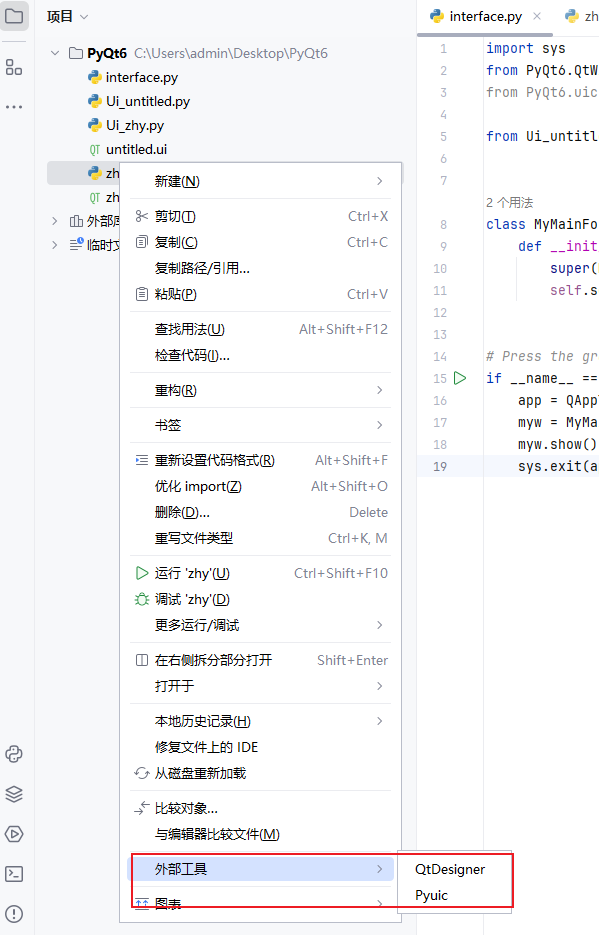Switch to the interface.py editor tab
Image resolution: width=599 pixels, height=935 pixels.
[x=483, y=16]
